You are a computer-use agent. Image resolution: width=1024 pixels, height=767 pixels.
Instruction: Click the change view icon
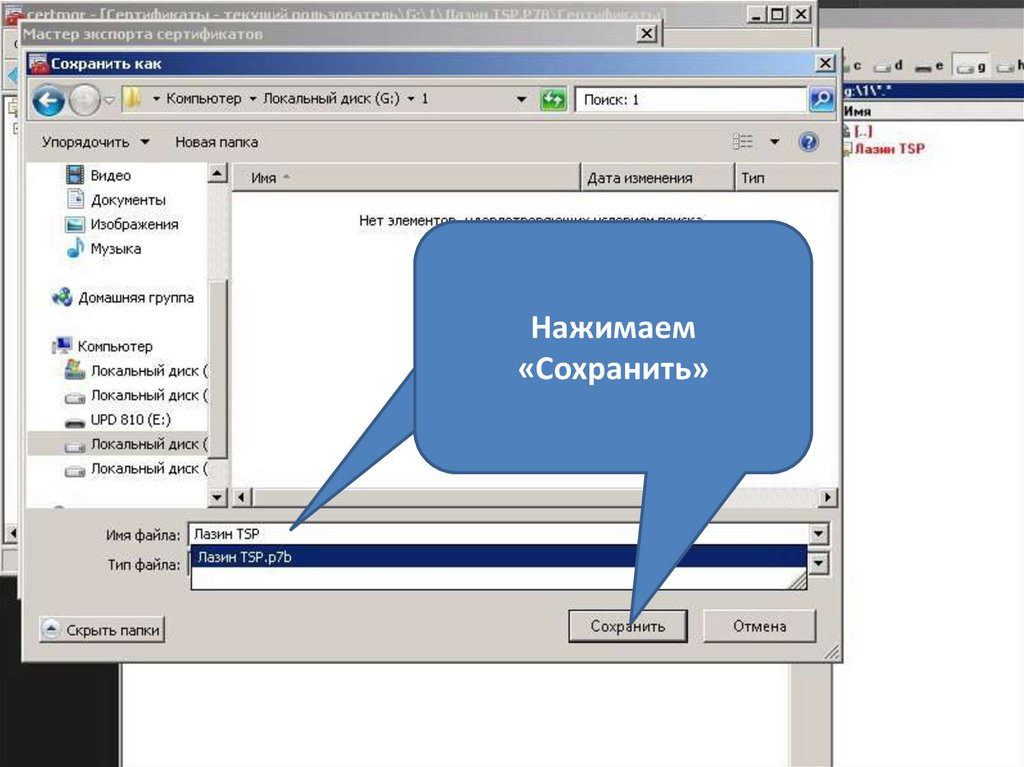pyautogui.click(x=743, y=142)
